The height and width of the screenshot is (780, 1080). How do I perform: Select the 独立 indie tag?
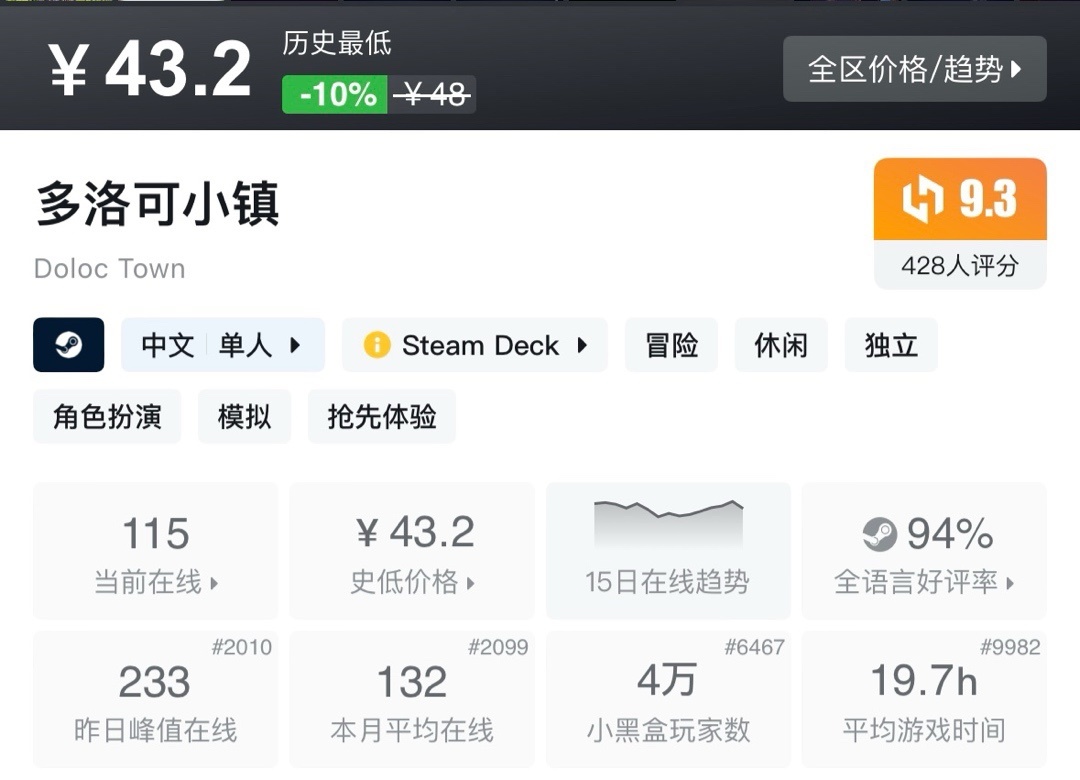click(x=891, y=345)
